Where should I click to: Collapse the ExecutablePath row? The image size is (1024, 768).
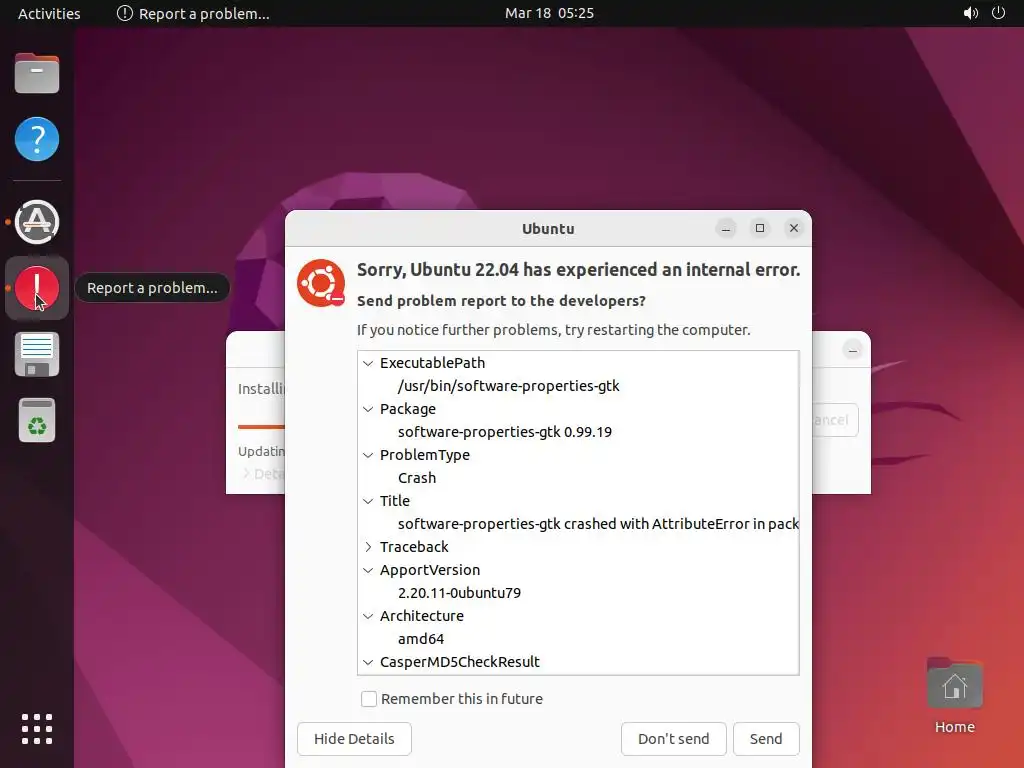pyautogui.click(x=368, y=363)
